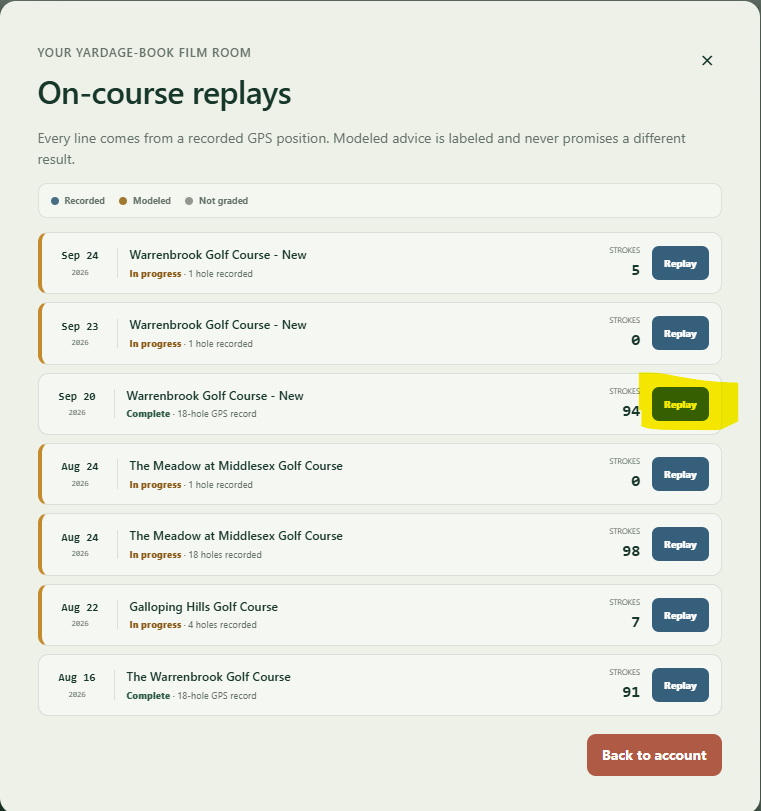Click the stroke count 7
The height and width of the screenshot is (811, 761).
tap(636, 622)
